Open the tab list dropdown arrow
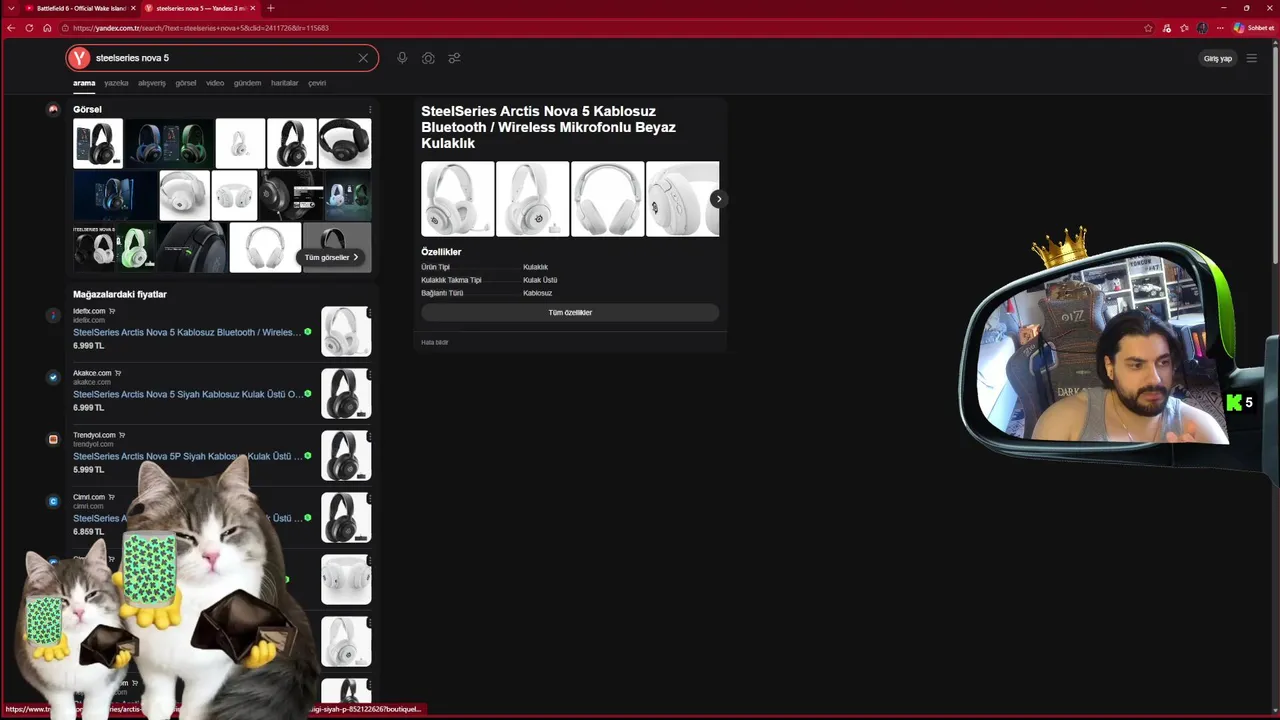 pyautogui.click(x=9, y=8)
